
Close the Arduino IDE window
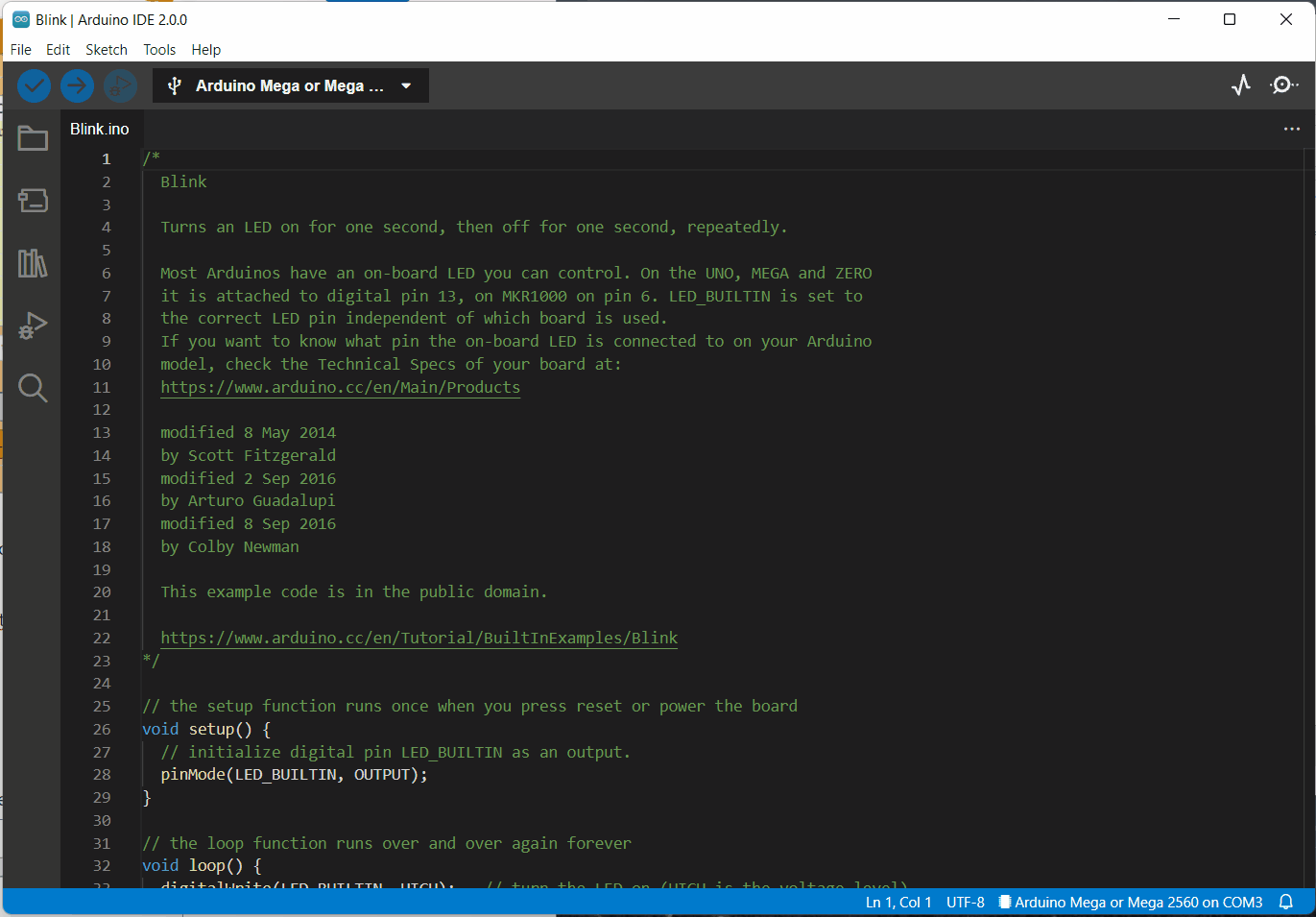point(1286,19)
